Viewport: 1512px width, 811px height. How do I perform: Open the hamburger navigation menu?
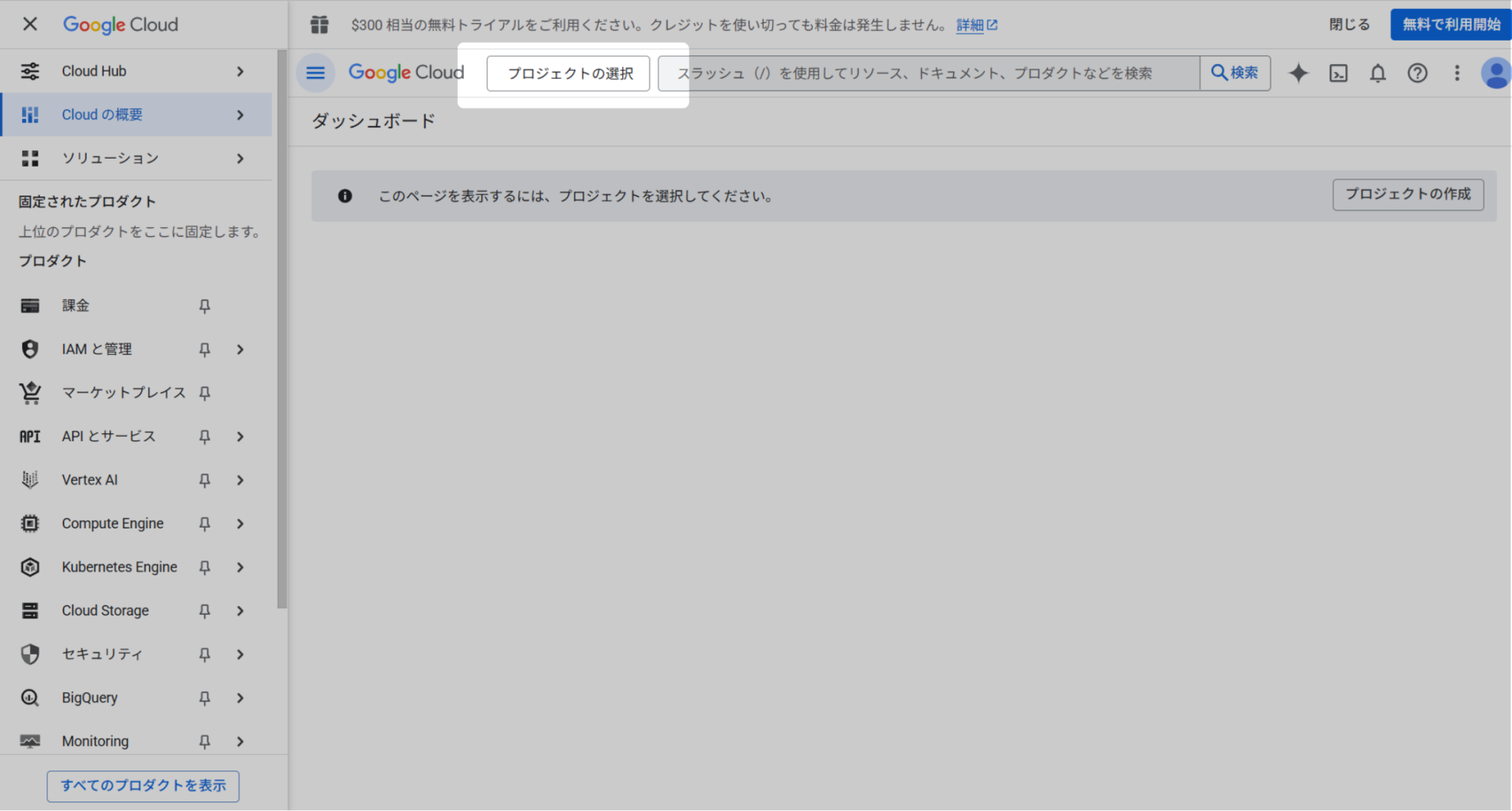click(x=316, y=73)
